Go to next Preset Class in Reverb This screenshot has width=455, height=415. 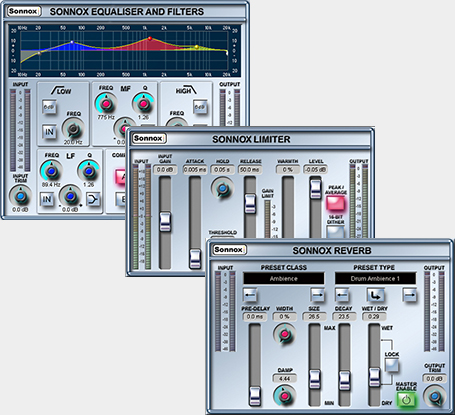[x=317, y=295]
